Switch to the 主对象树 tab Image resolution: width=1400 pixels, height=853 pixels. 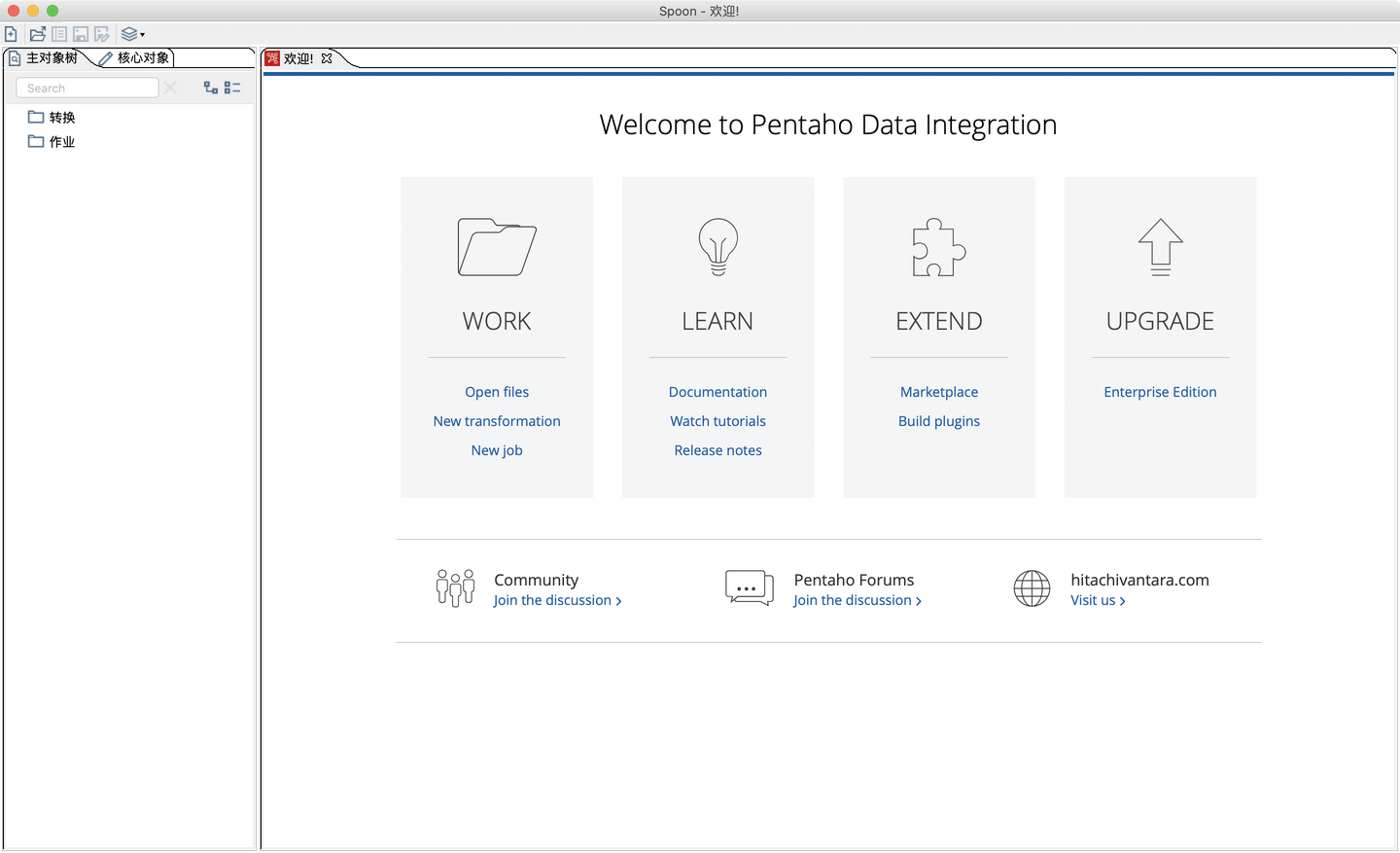click(51, 58)
